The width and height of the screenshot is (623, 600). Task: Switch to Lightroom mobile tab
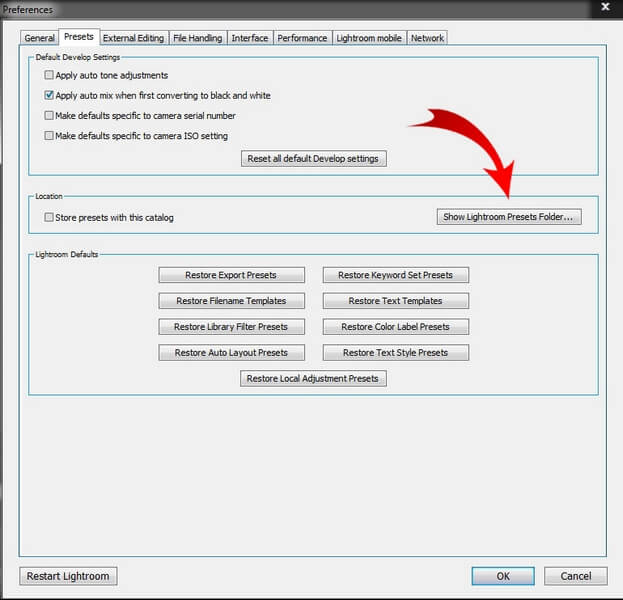pyautogui.click(x=368, y=38)
